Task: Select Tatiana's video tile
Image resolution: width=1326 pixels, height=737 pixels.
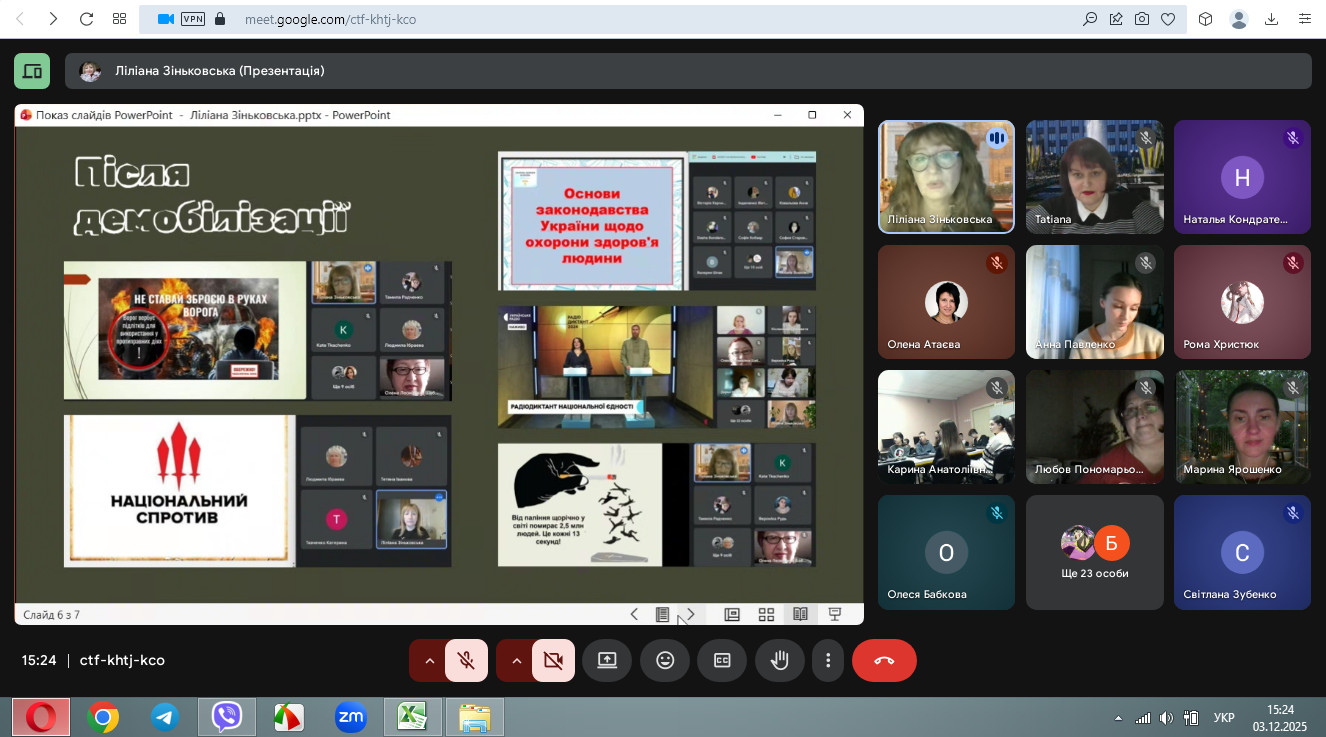Action: coord(1094,177)
